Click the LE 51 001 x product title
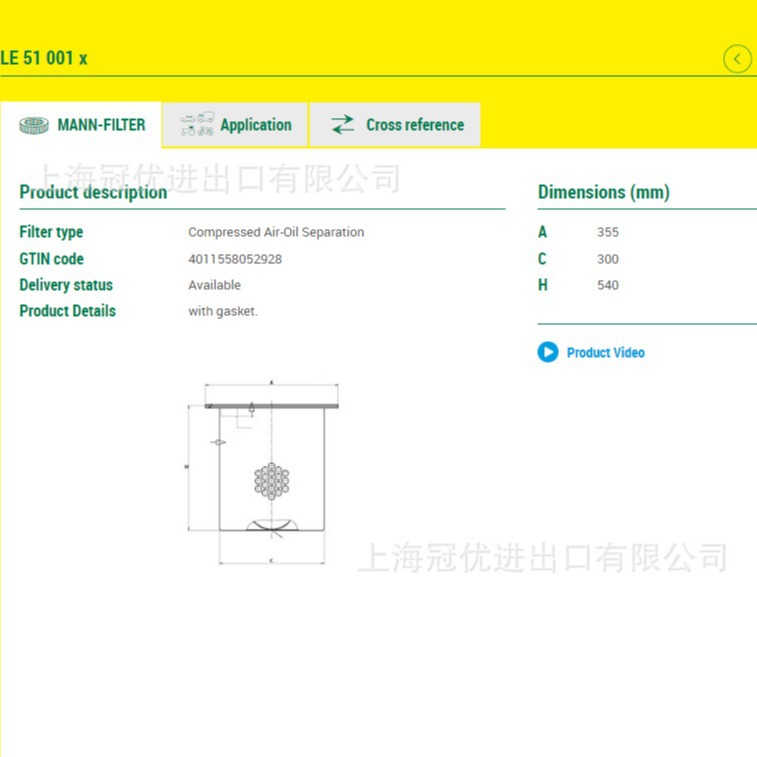 coord(44,58)
